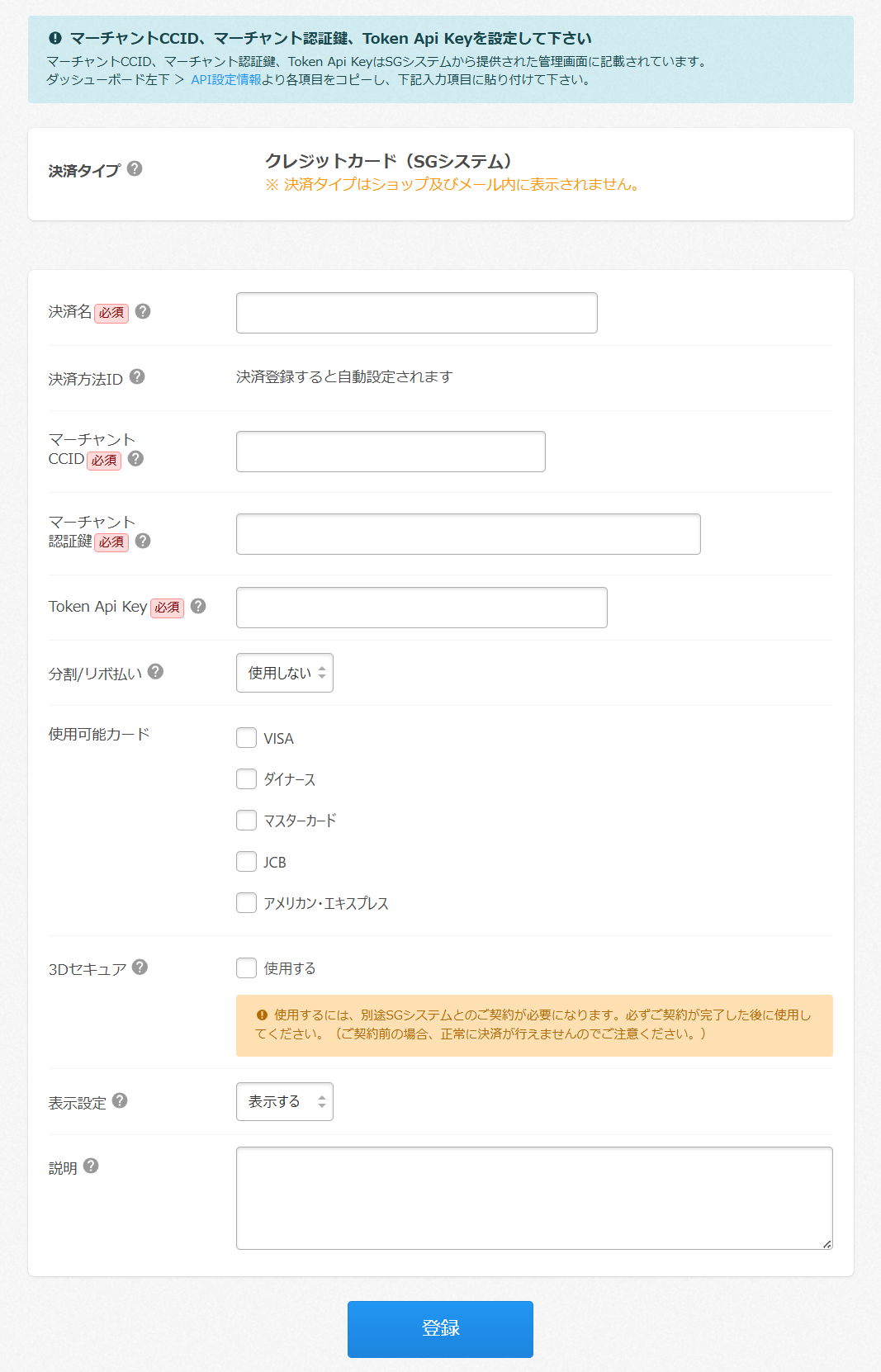The width and height of the screenshot is (881, 1372).
Task: Click help icon beside 決済名 label
Action: tap(143, 311)
